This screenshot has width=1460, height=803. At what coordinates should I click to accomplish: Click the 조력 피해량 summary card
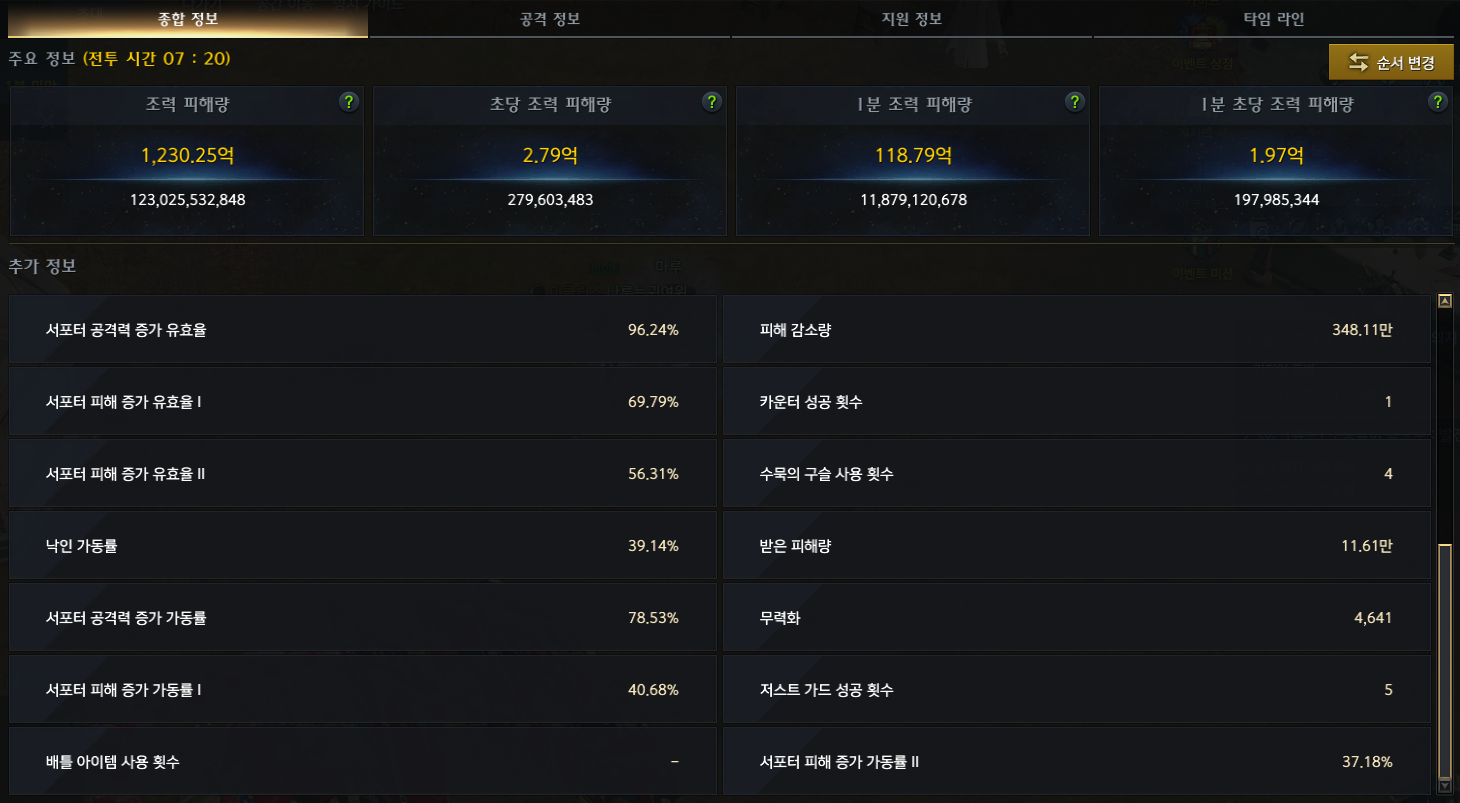coord(187,161)
